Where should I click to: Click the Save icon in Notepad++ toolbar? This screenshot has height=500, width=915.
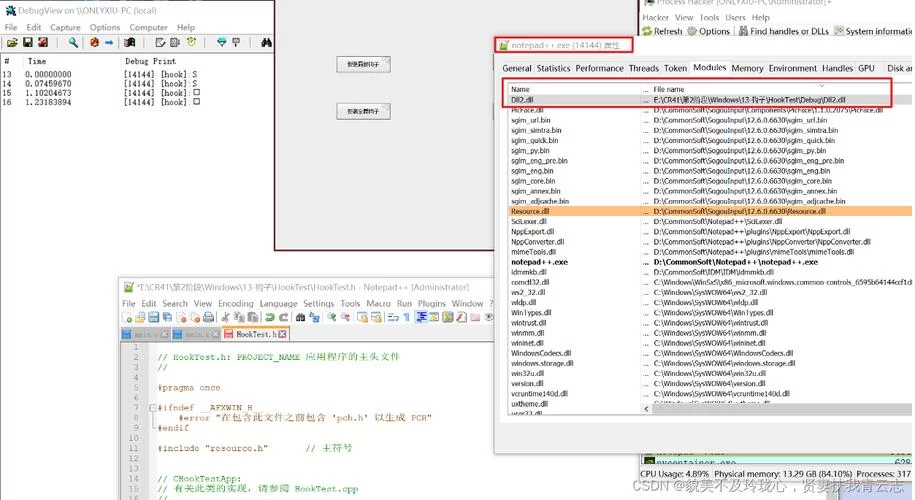(153, 317)
